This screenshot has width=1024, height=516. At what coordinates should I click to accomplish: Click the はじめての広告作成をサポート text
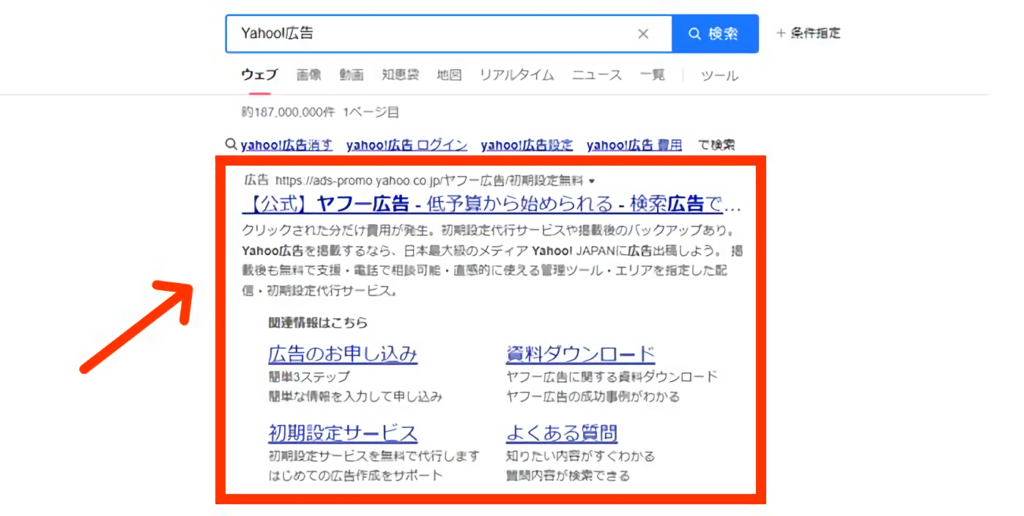click(356, 476)
